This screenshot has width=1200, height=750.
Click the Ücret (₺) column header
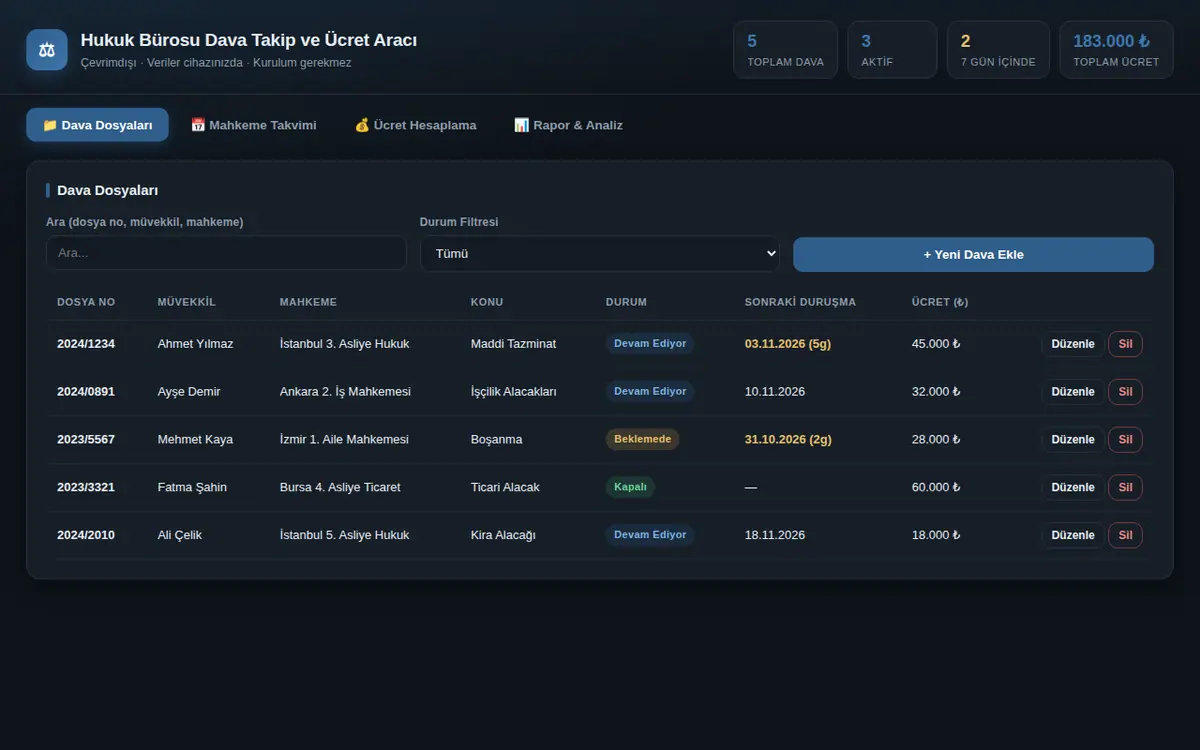coord(940,302)
